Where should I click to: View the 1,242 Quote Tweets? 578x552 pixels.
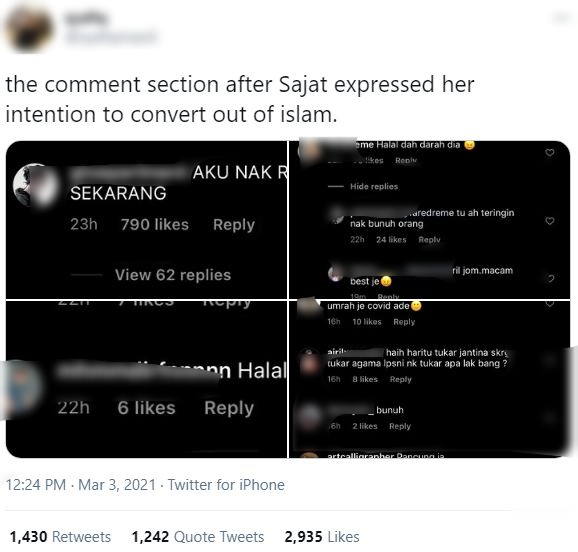[198, 537]
